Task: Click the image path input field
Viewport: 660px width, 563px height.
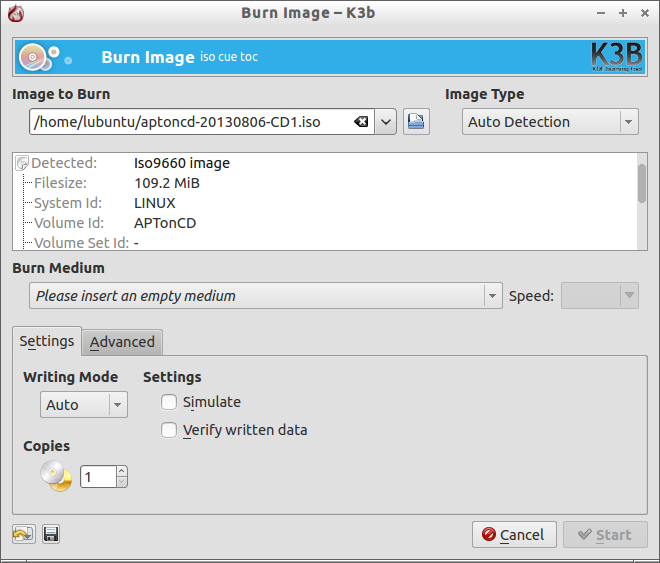Action: (x=202, y=122)
